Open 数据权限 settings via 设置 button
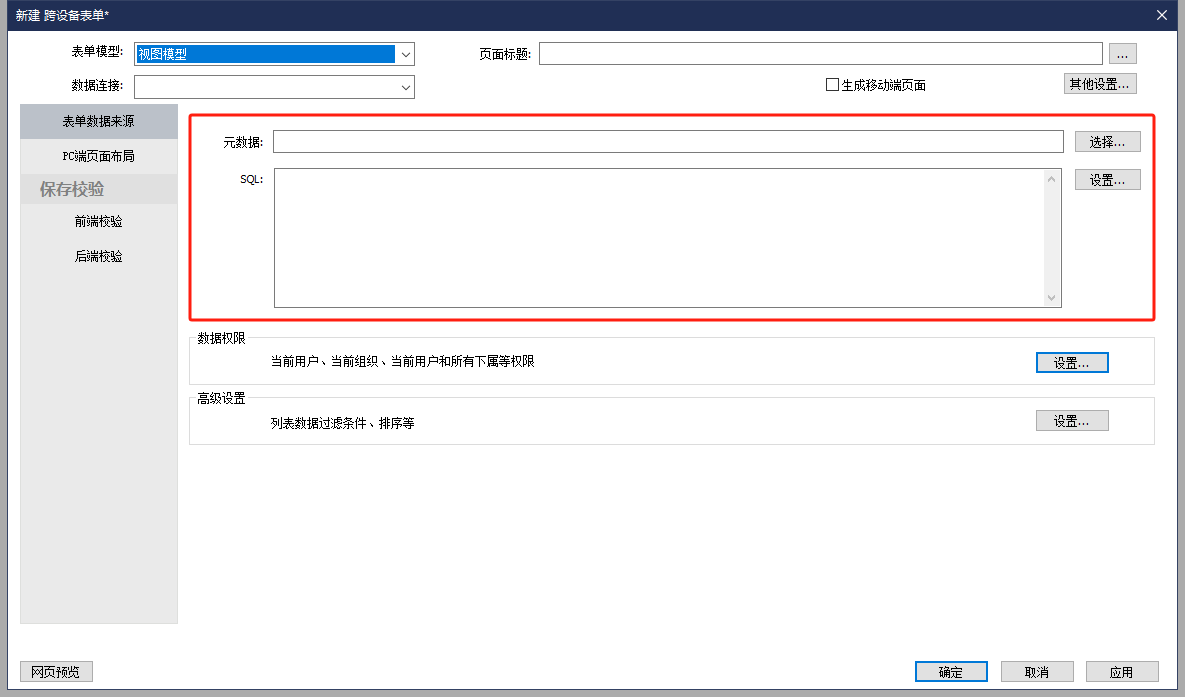1185x697 pixels. pos(1071,363)
